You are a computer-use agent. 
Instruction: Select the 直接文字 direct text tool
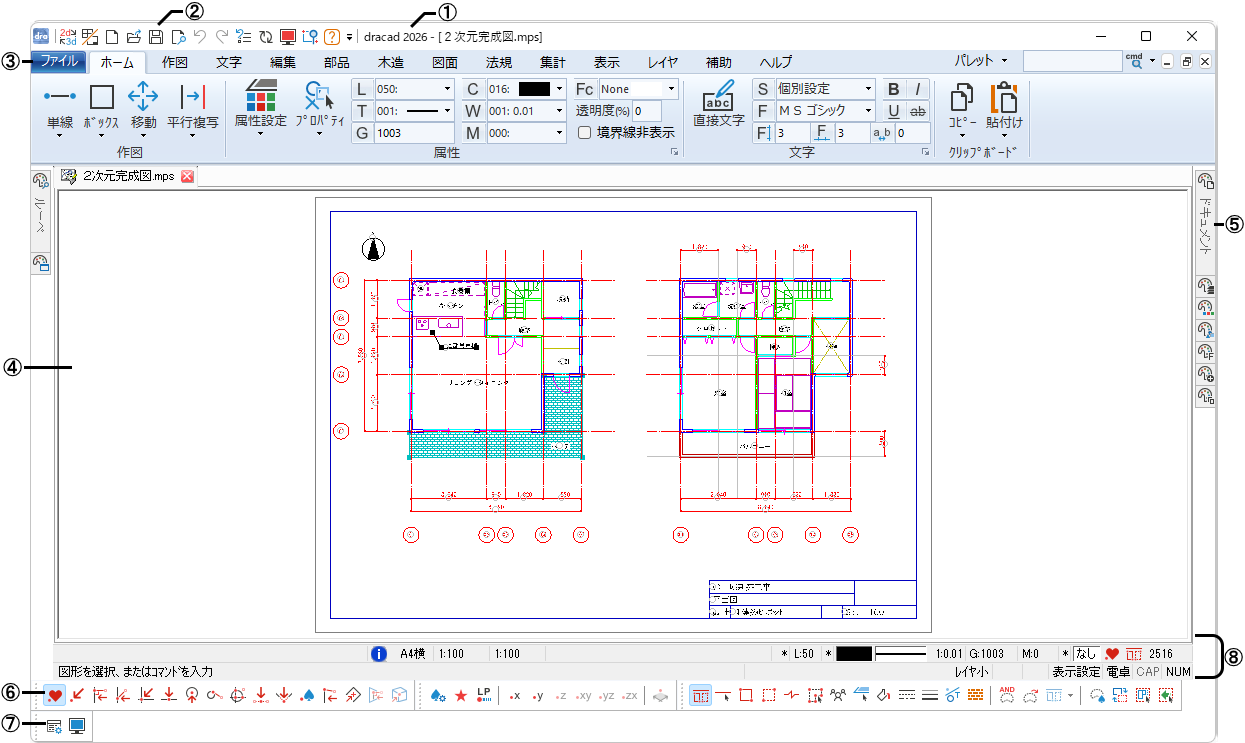718,103
